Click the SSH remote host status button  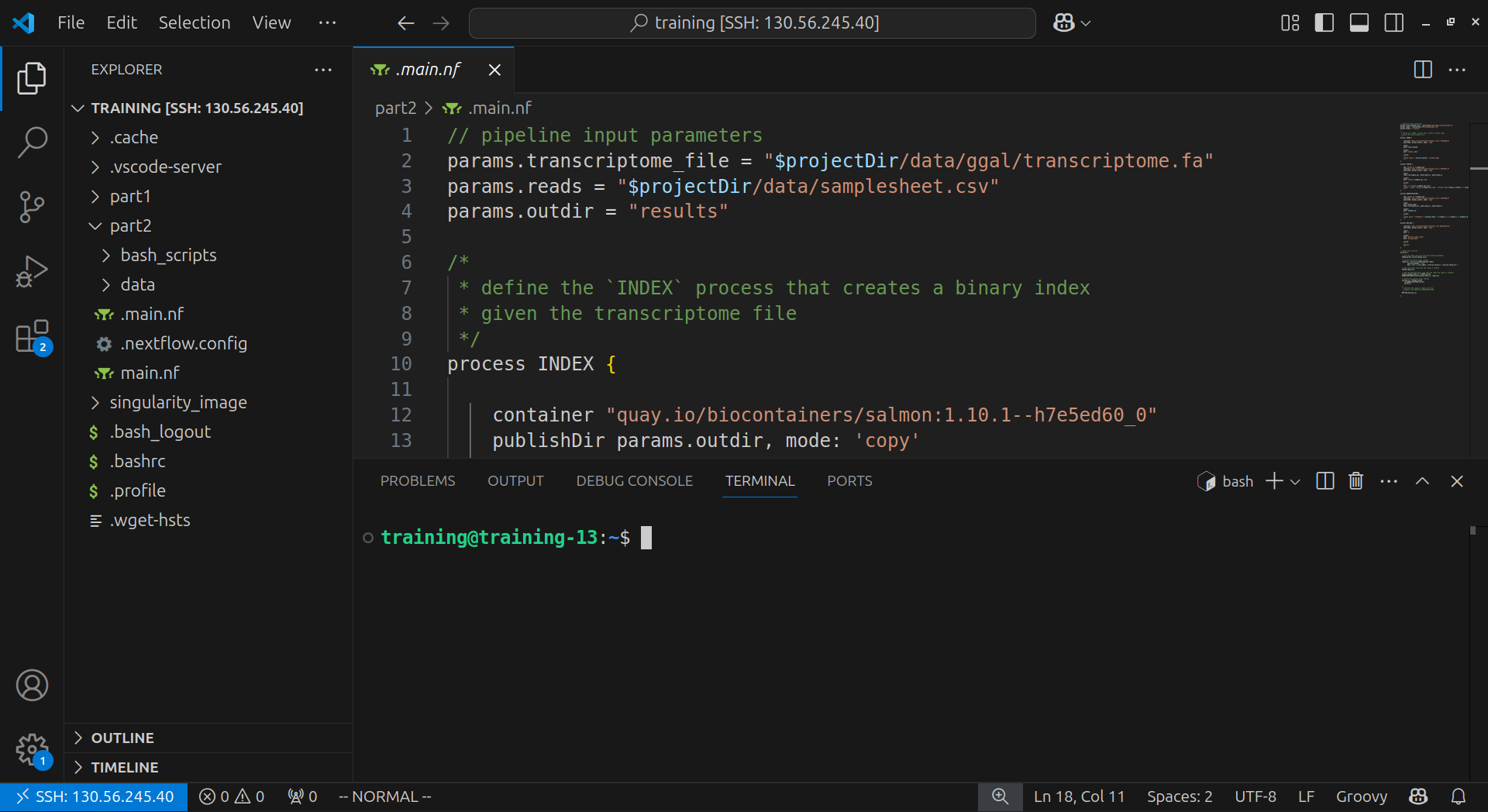click(x=95, y=797)
